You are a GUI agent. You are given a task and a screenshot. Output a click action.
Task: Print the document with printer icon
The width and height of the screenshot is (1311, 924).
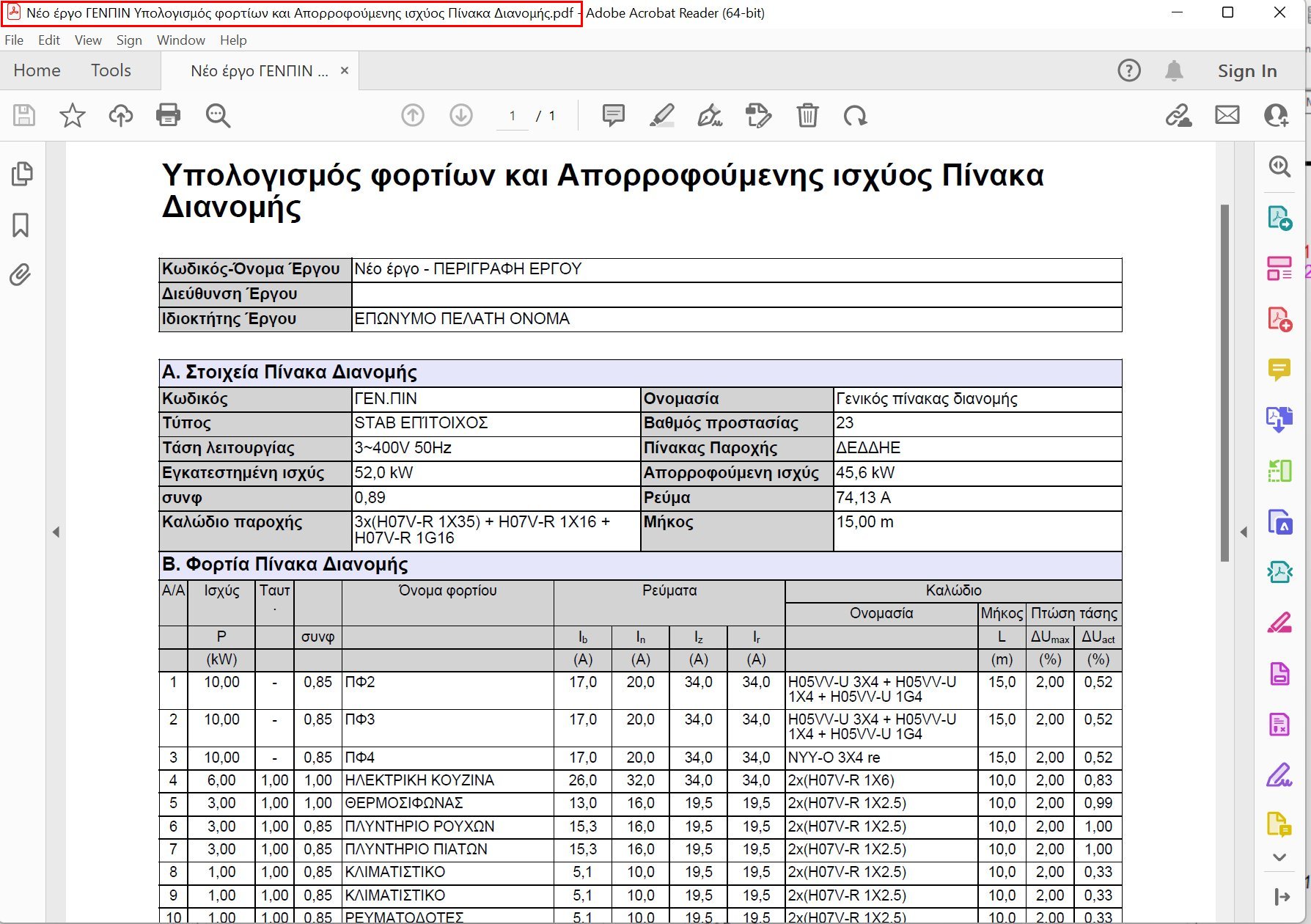(169, 115)
